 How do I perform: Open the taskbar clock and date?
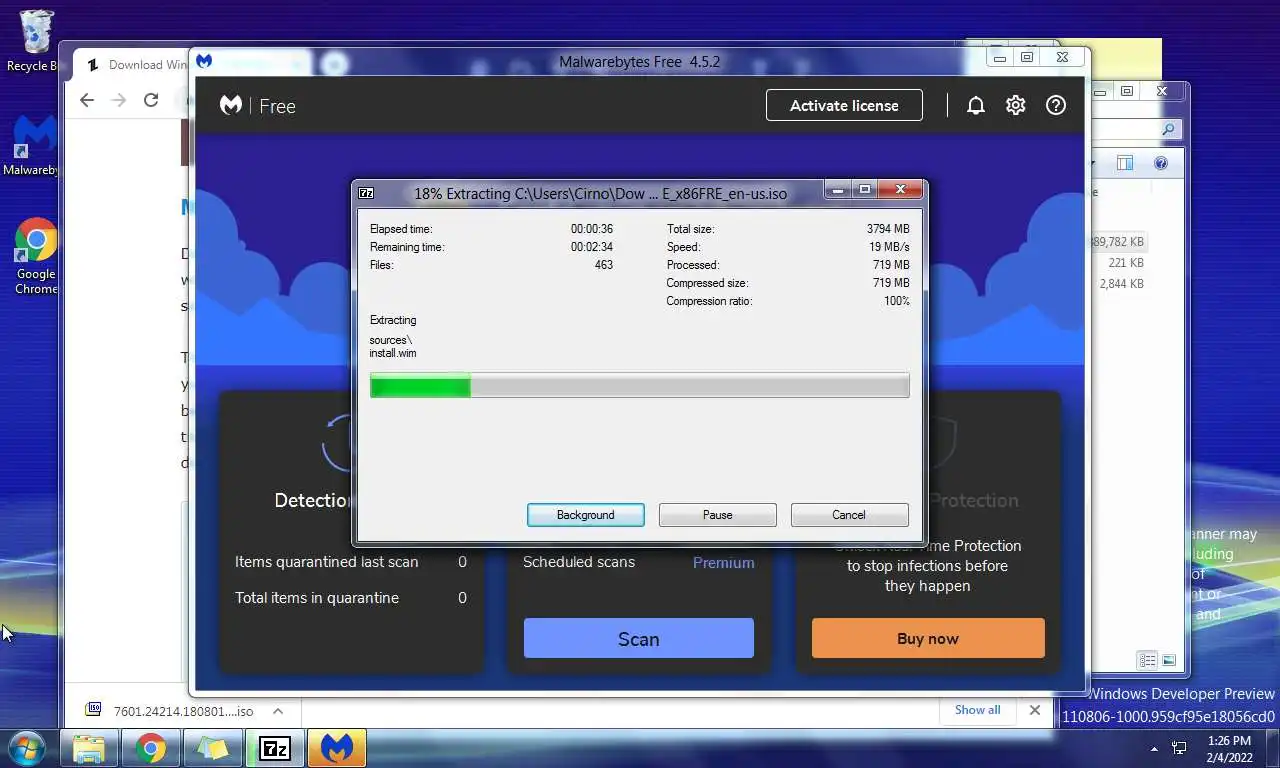point(1229,749)
